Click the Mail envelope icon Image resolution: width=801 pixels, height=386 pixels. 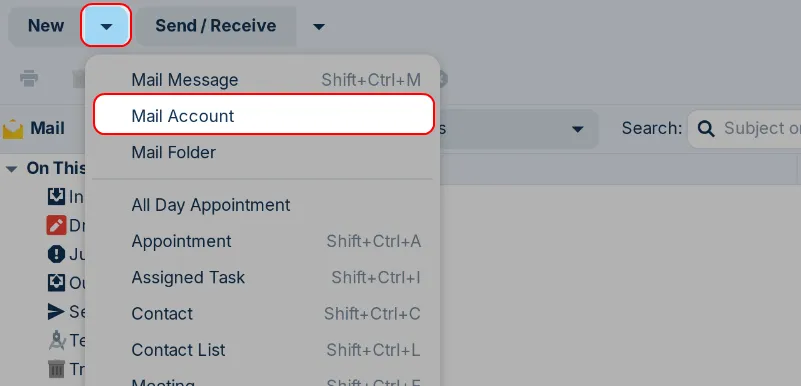click(13, 129)
